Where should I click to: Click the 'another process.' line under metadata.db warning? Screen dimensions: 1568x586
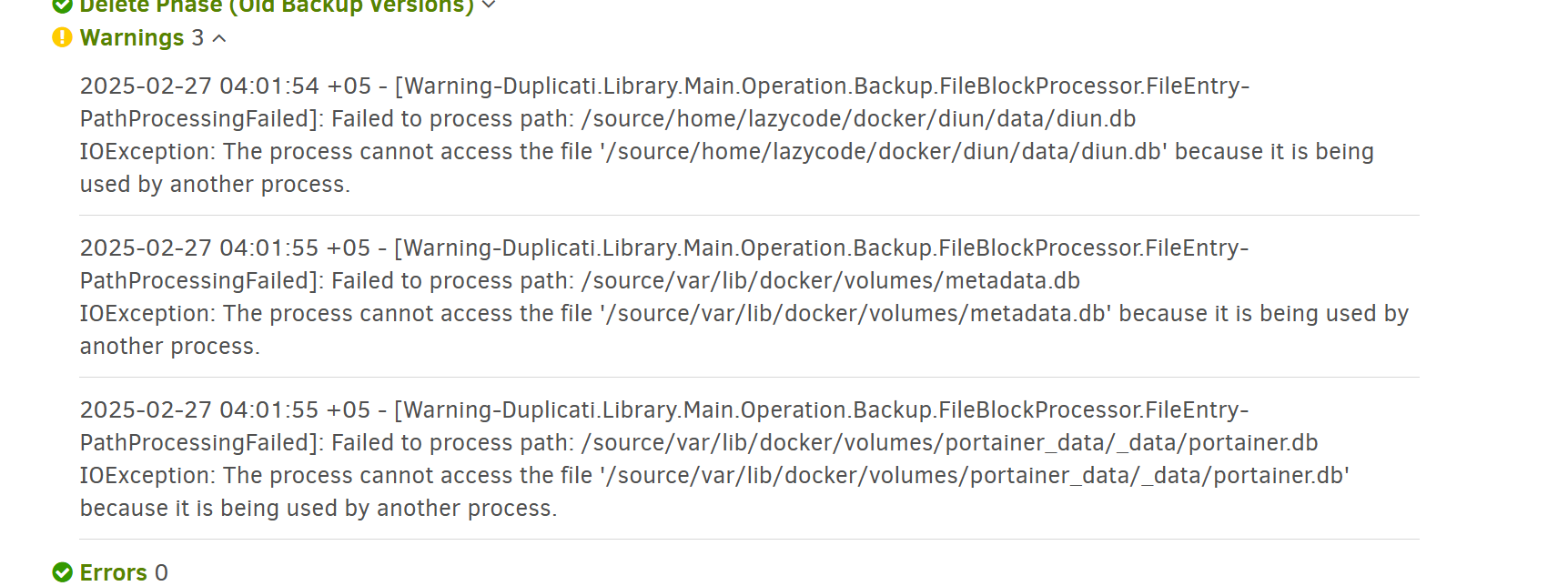click(x=169, y=347)
